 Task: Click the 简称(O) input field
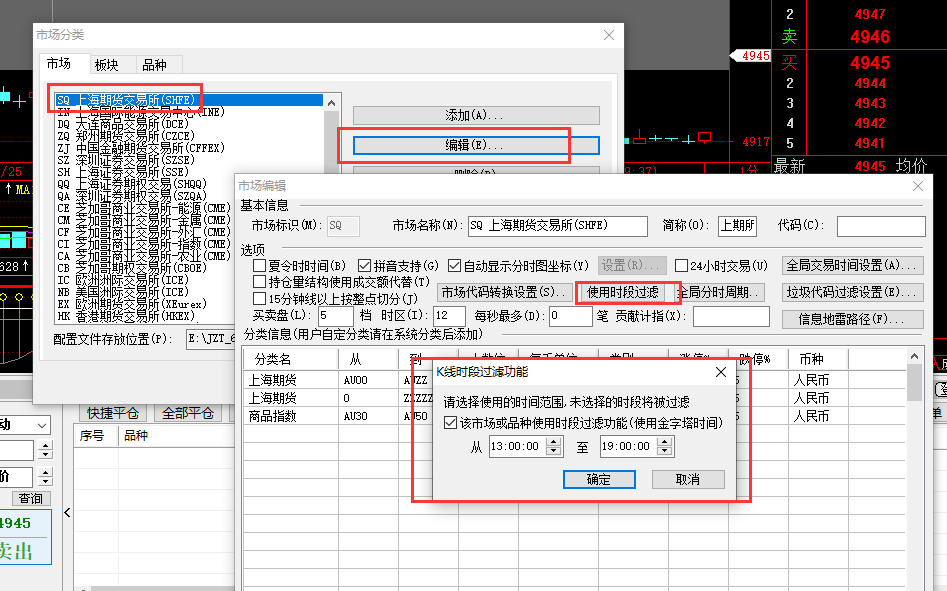click(x=737, y=226)
